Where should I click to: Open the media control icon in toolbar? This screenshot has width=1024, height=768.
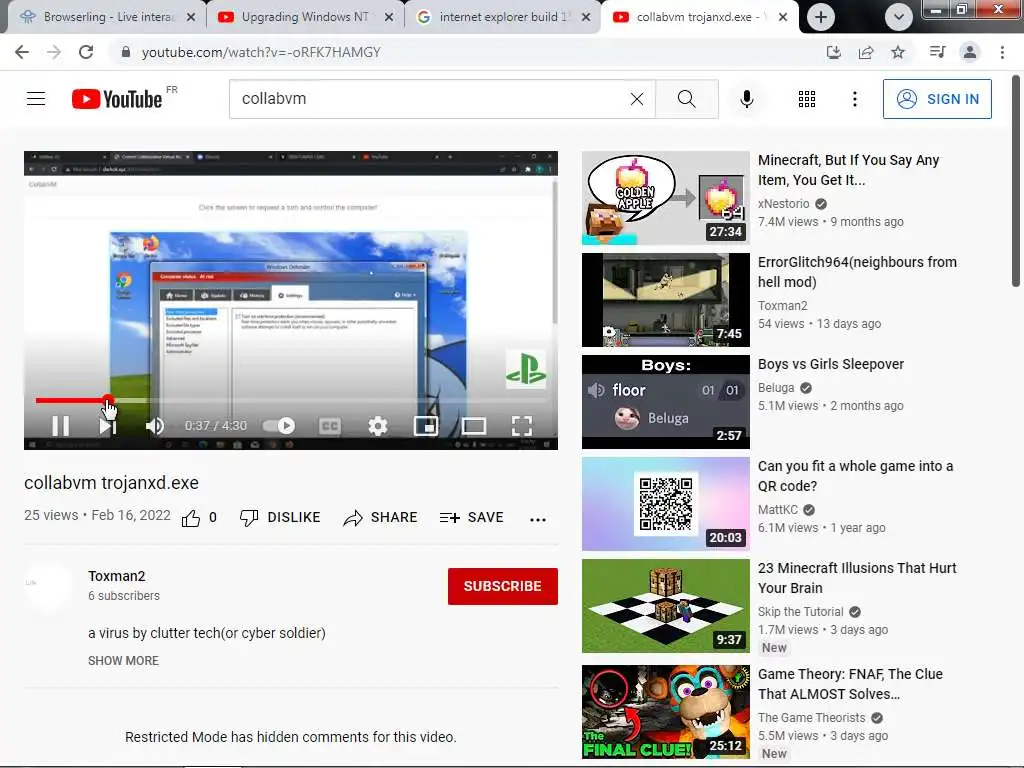pos(937,52)
